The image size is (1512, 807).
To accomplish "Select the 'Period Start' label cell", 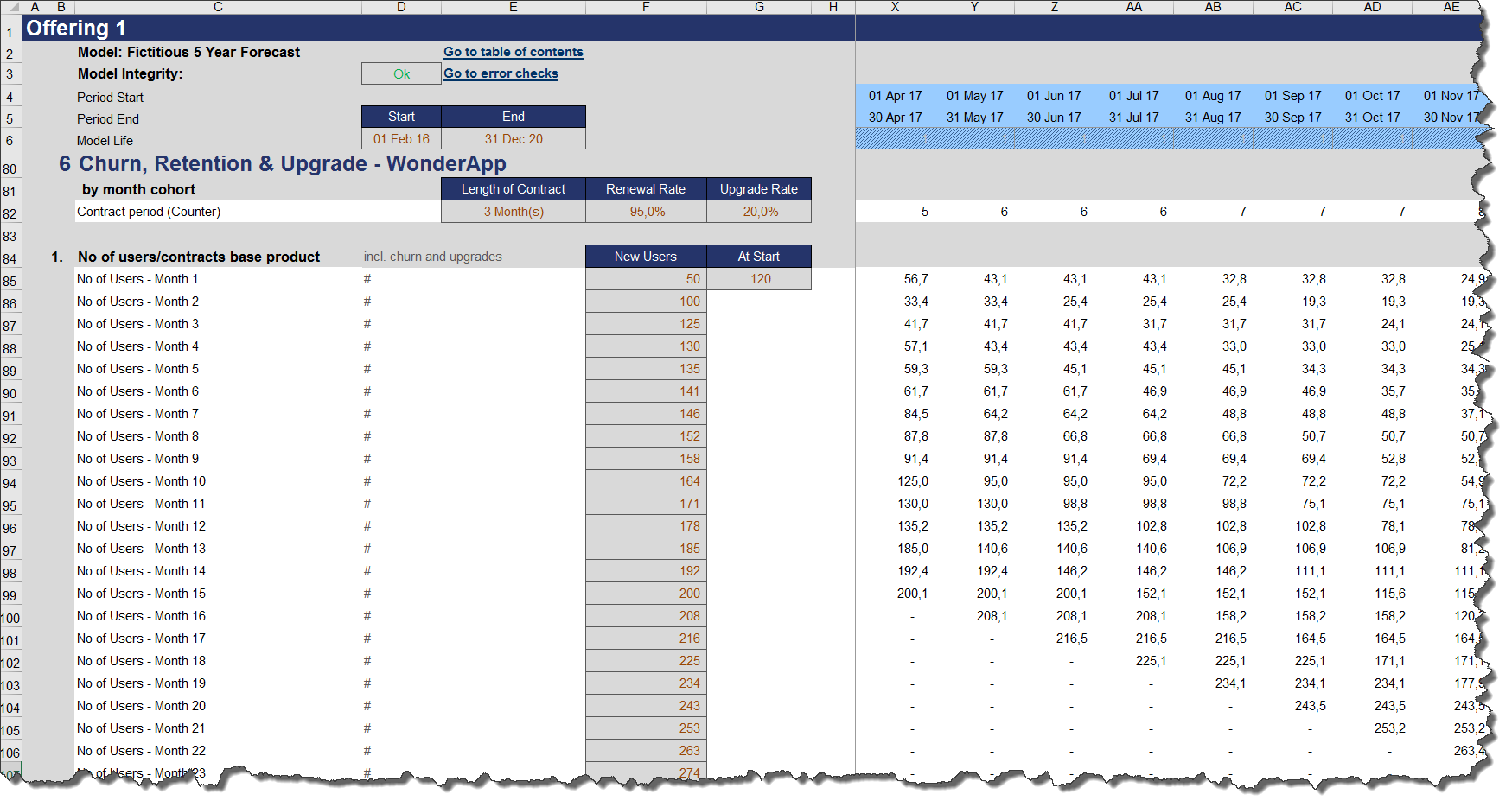I will coord(111,98).
